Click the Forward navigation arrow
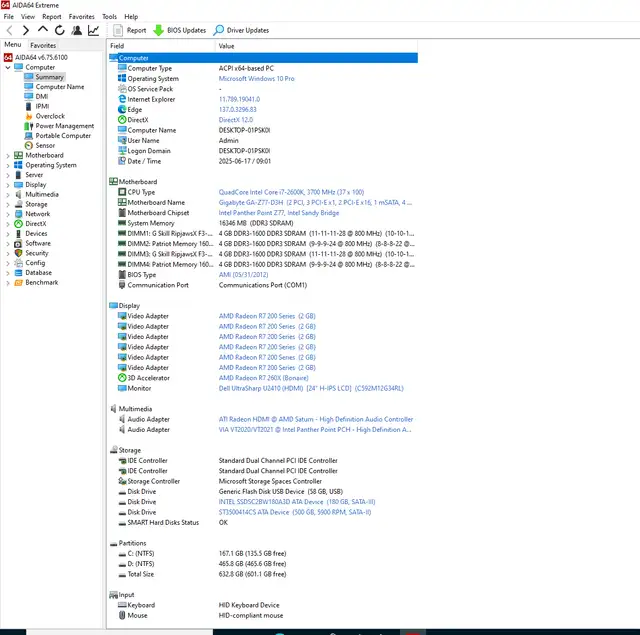640x635 pixels. (26, 30)
